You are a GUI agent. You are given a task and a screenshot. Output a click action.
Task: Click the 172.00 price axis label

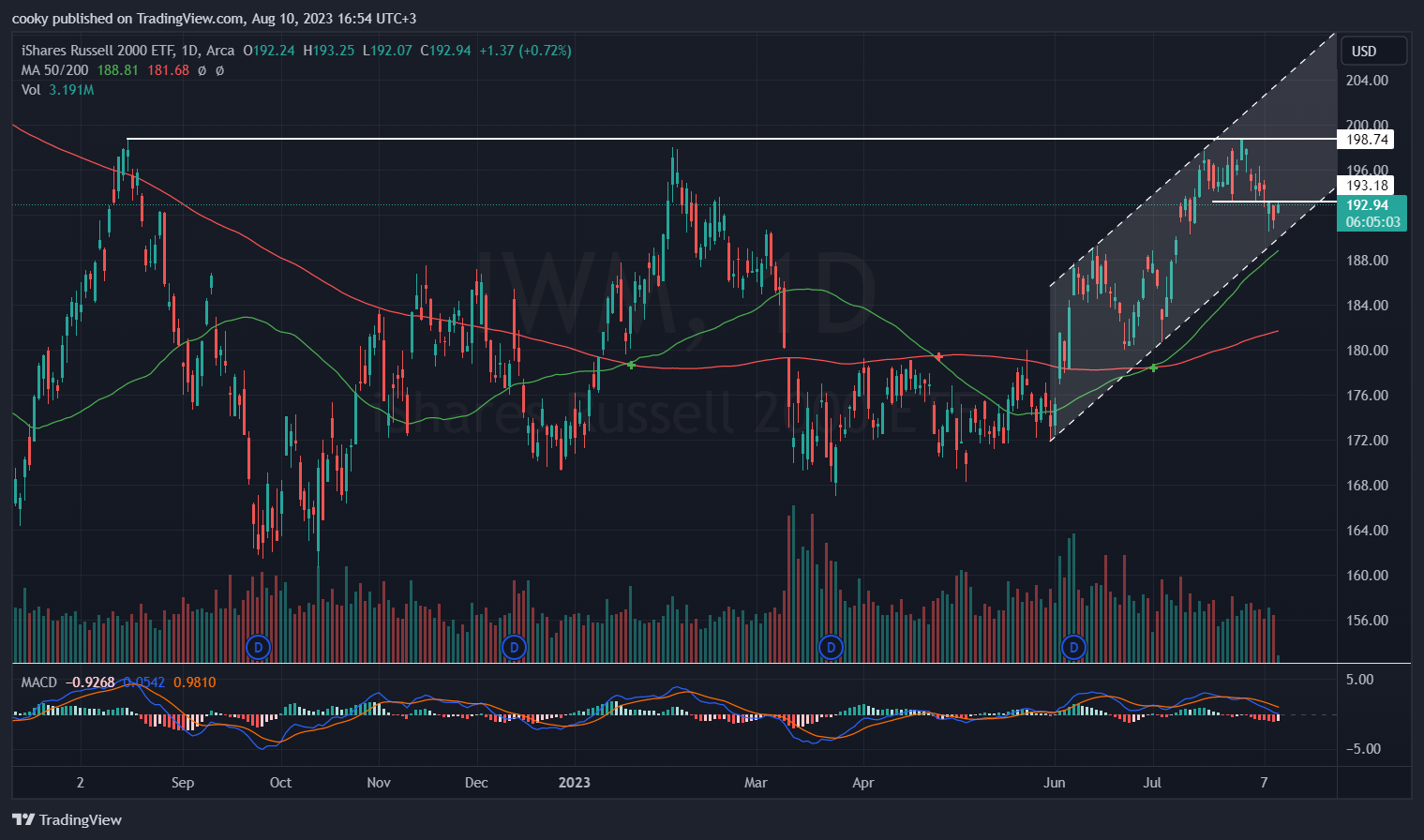[x=1367, y=441]
